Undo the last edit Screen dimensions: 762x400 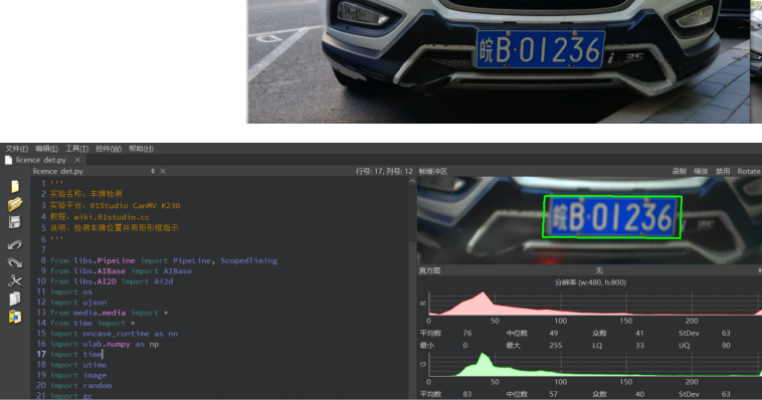pos(15,244)
